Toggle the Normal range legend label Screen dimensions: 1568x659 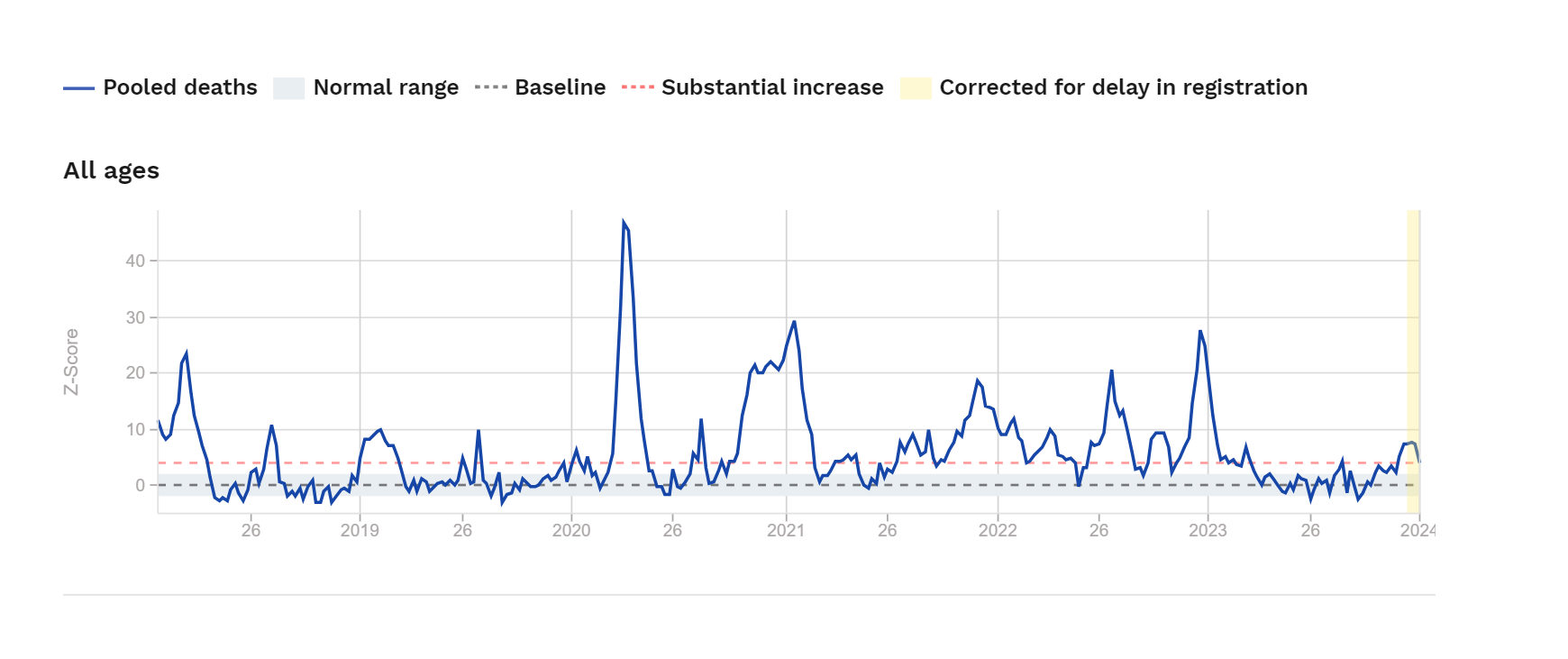coord(386,87)
